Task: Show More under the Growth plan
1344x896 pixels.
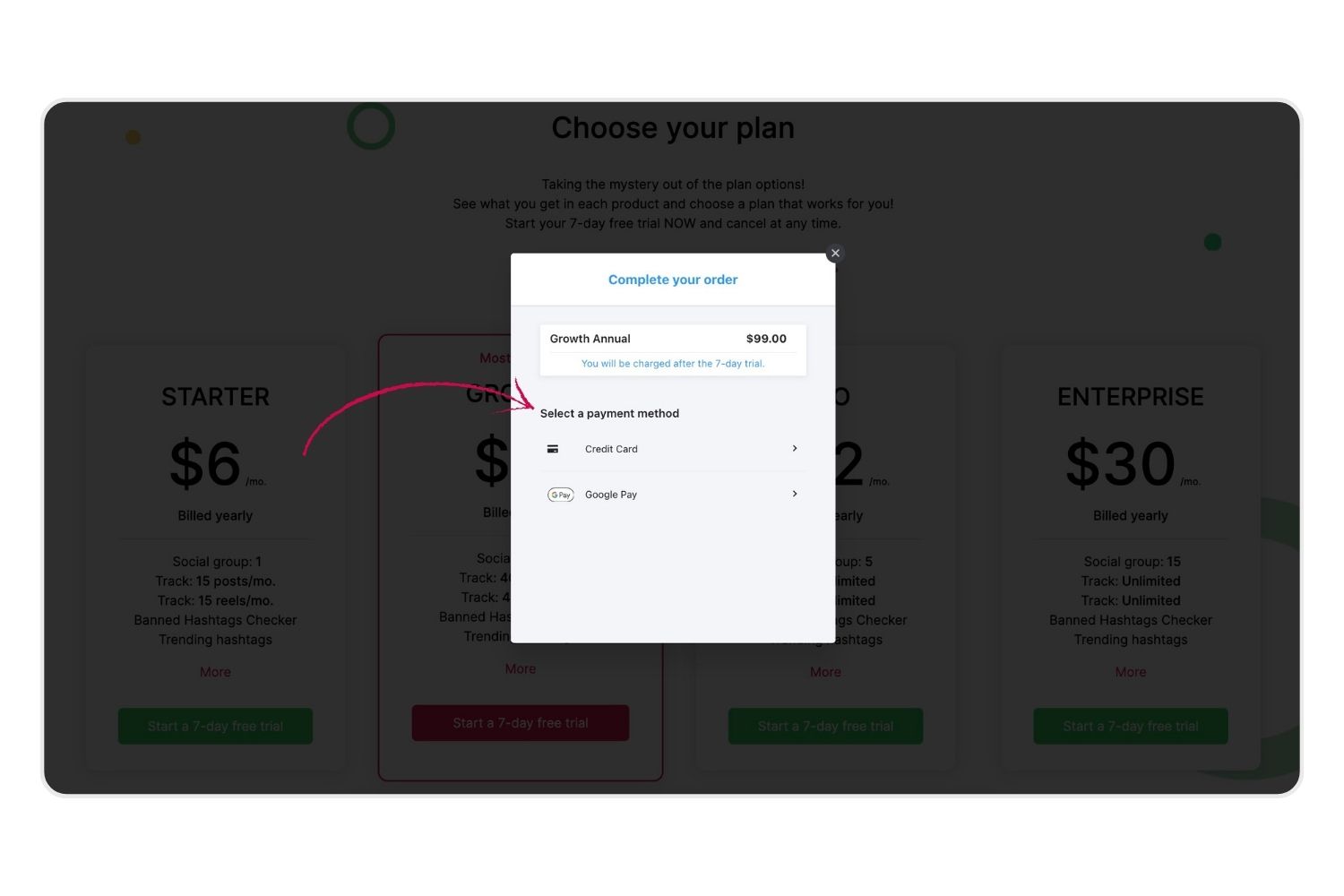Action: pos(520,669)
